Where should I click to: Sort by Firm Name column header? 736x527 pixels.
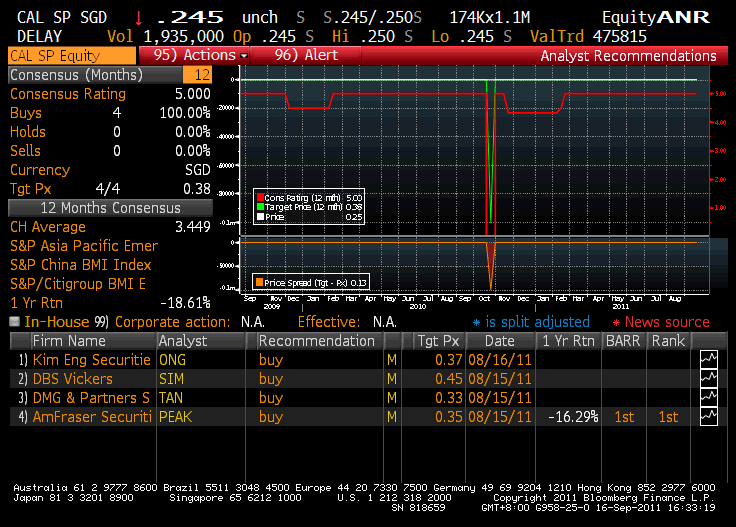point(93,341)
